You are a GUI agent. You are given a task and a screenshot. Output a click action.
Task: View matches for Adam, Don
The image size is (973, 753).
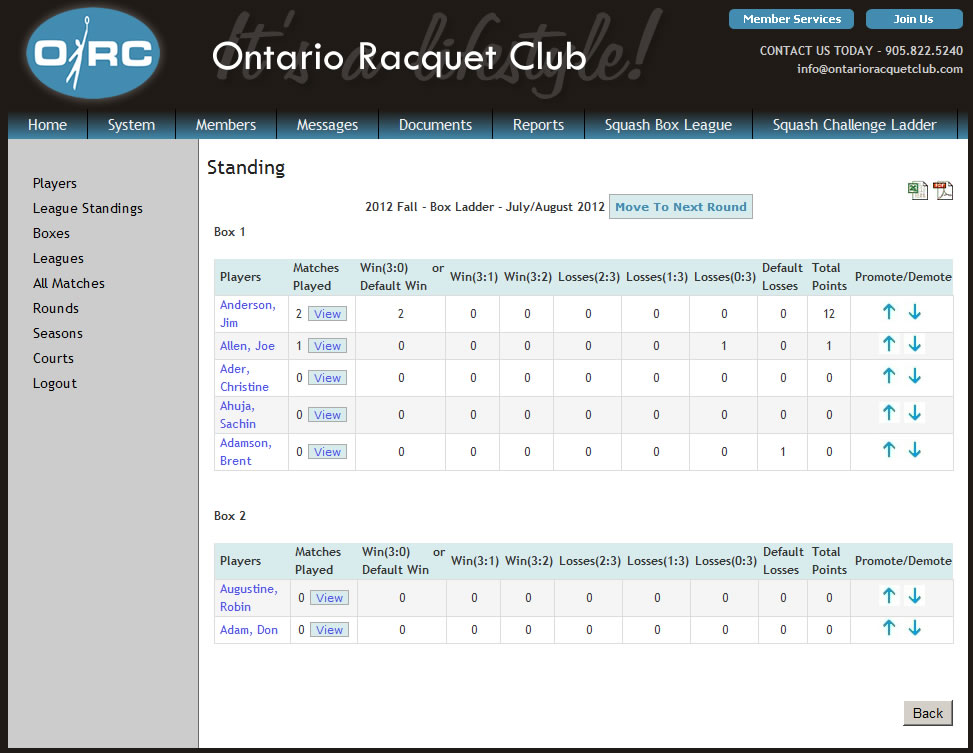329,630
